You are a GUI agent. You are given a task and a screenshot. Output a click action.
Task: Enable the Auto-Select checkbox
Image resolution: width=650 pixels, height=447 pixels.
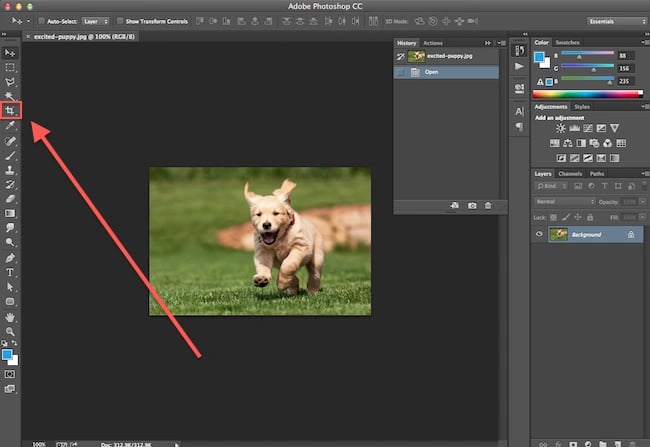(41, 20)
